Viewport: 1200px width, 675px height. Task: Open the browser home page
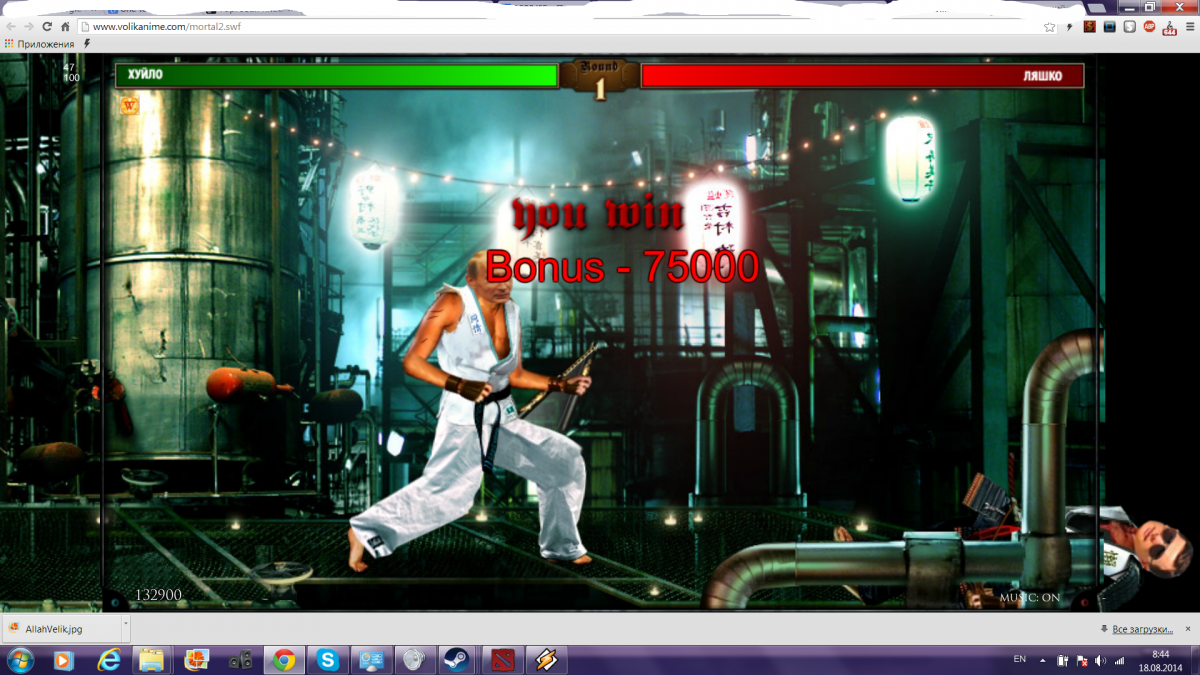click(65, 27)
